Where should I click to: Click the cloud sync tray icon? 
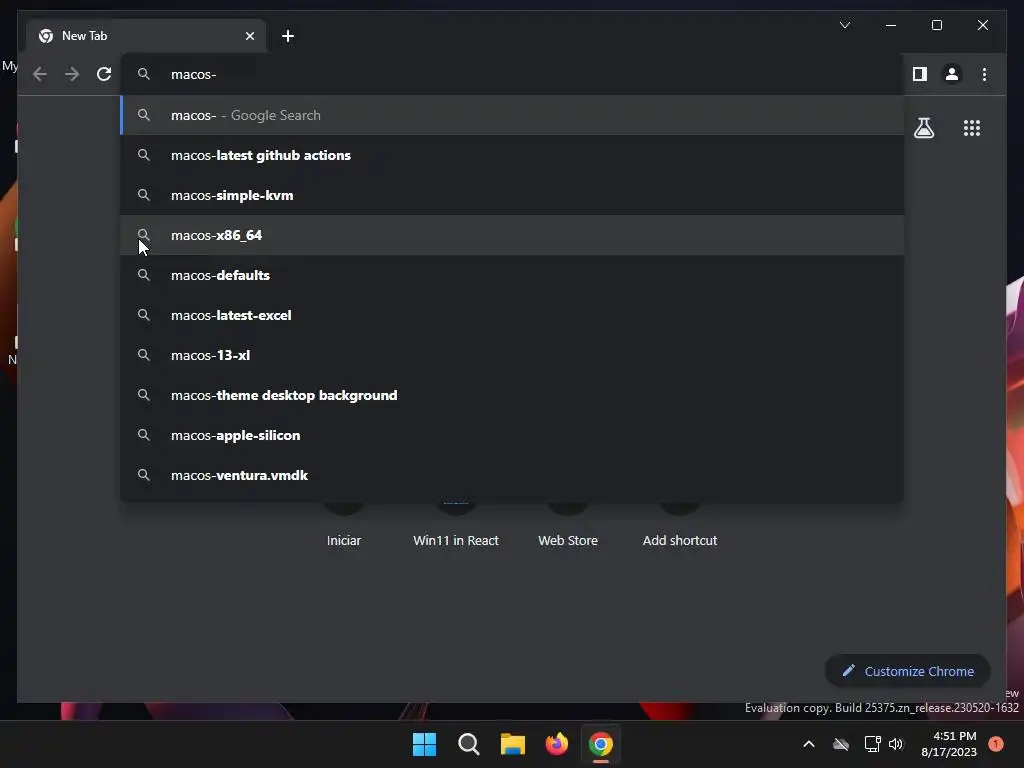click(x=841, y=744)
